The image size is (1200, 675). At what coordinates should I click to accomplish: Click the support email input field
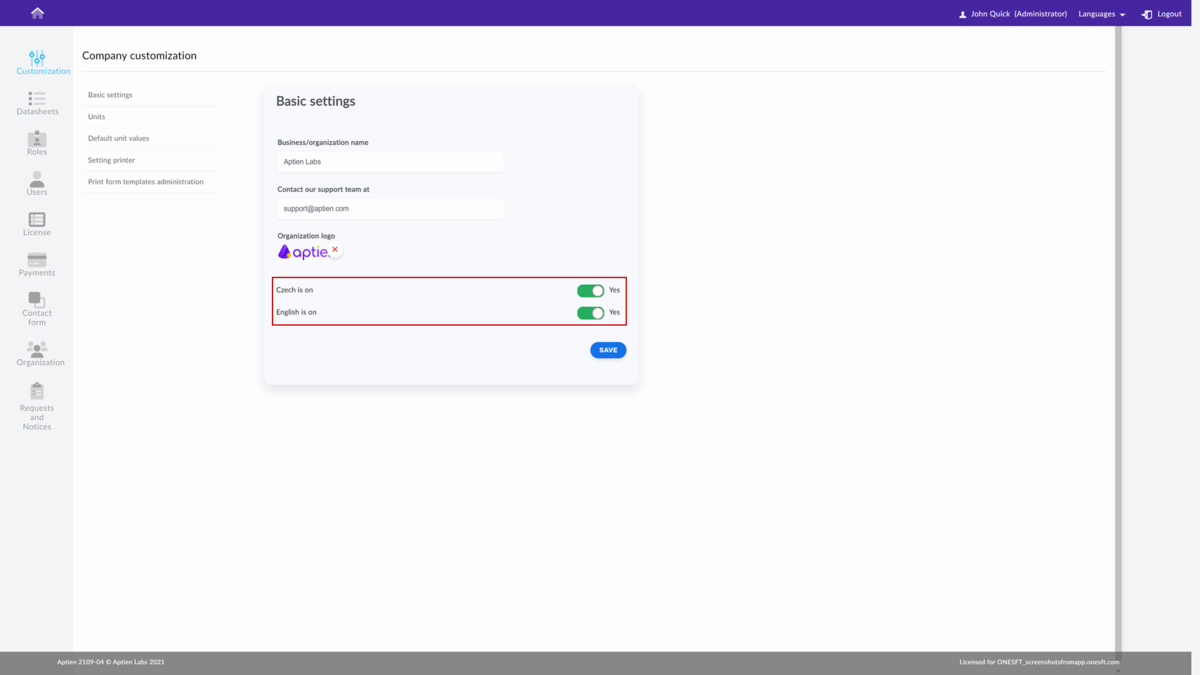(390, 209)
